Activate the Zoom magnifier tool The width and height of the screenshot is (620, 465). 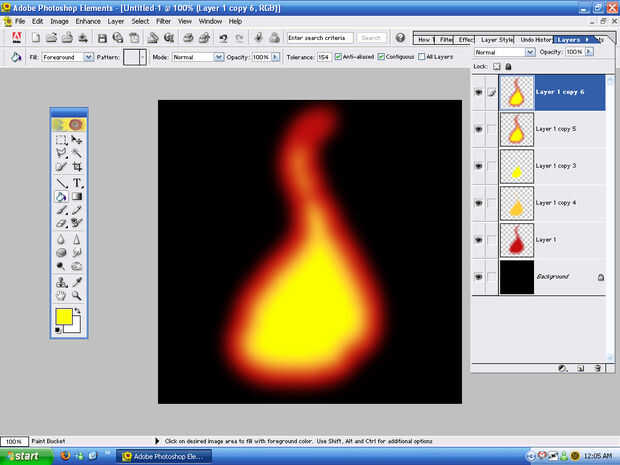tap(77, 296)
